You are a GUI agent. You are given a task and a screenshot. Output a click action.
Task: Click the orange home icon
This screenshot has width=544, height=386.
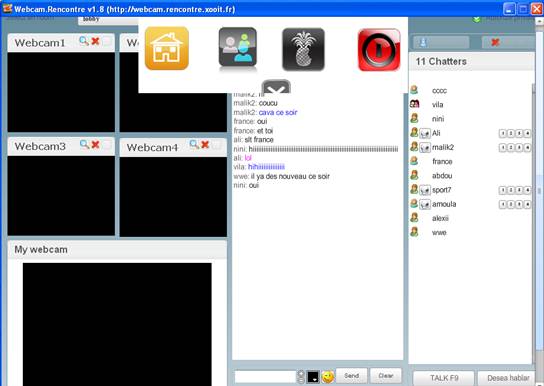(167, 49)
